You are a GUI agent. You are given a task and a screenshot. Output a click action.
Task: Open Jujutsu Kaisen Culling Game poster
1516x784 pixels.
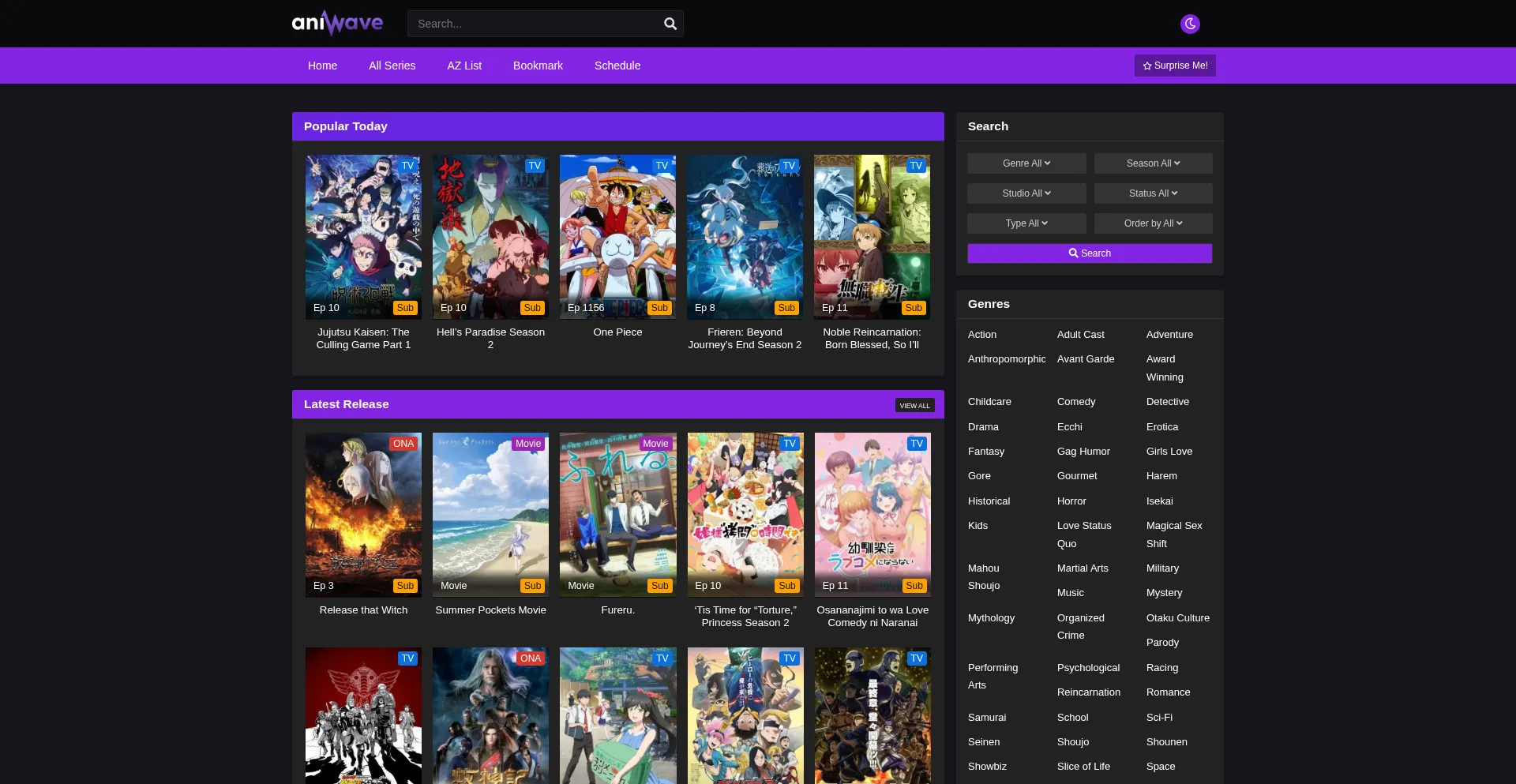(x=363, y=237)
